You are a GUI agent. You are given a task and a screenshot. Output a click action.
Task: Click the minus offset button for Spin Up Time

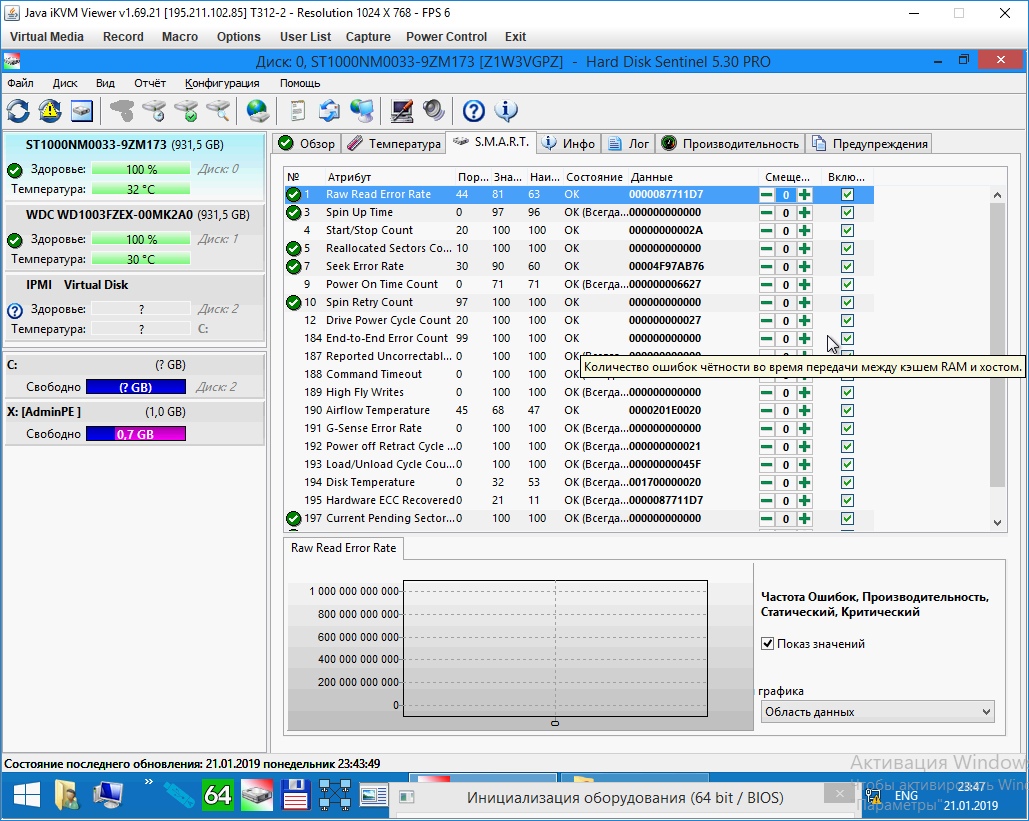click(x=766, y=213)
